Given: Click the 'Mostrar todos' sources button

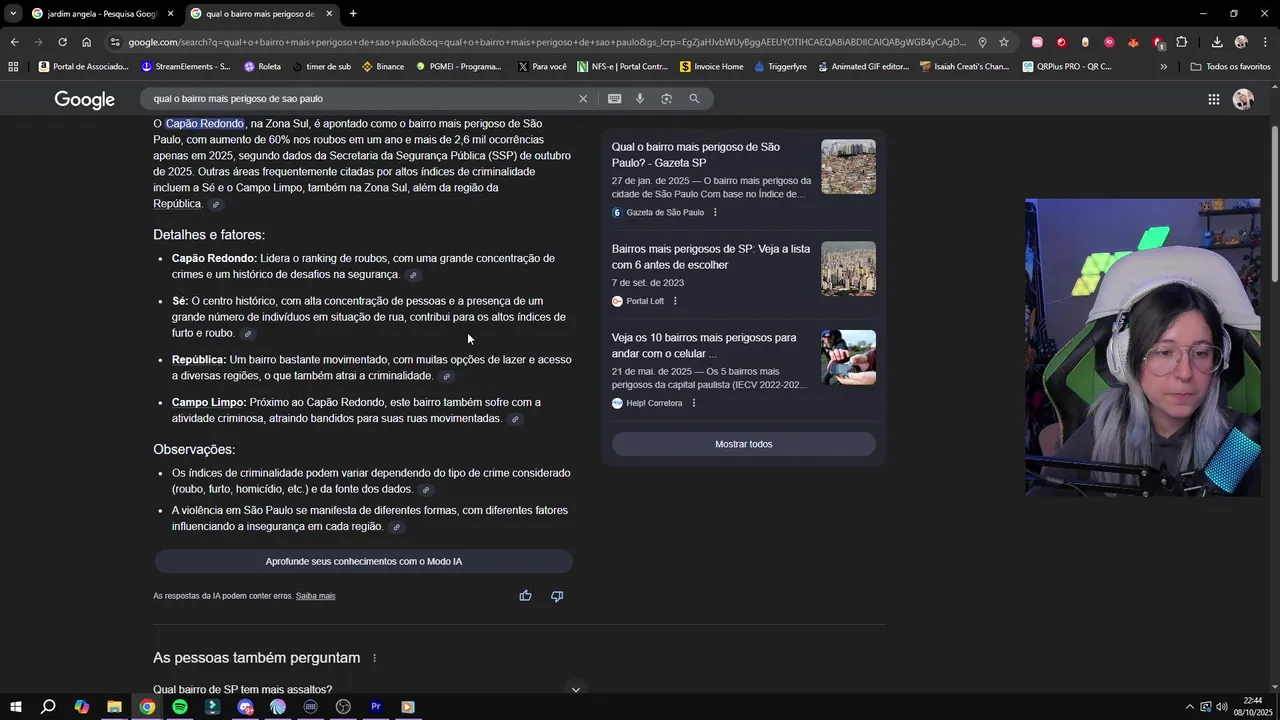Looking at the screenshot, I should 743,444.
